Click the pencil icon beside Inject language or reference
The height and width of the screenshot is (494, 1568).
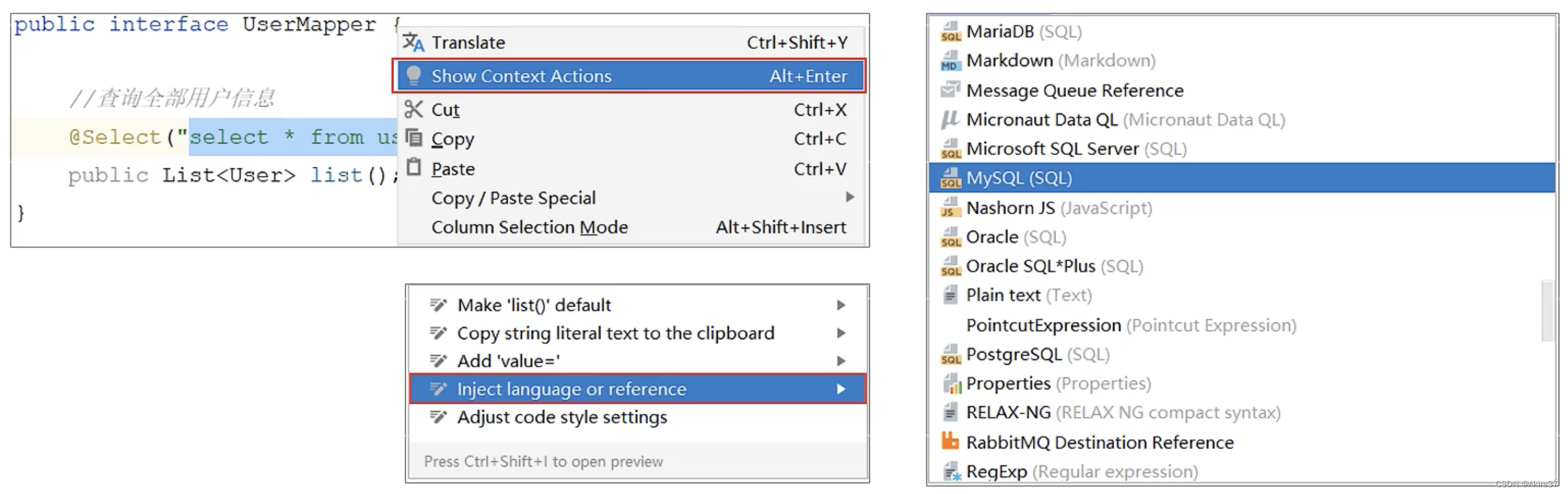coord(439,389)
